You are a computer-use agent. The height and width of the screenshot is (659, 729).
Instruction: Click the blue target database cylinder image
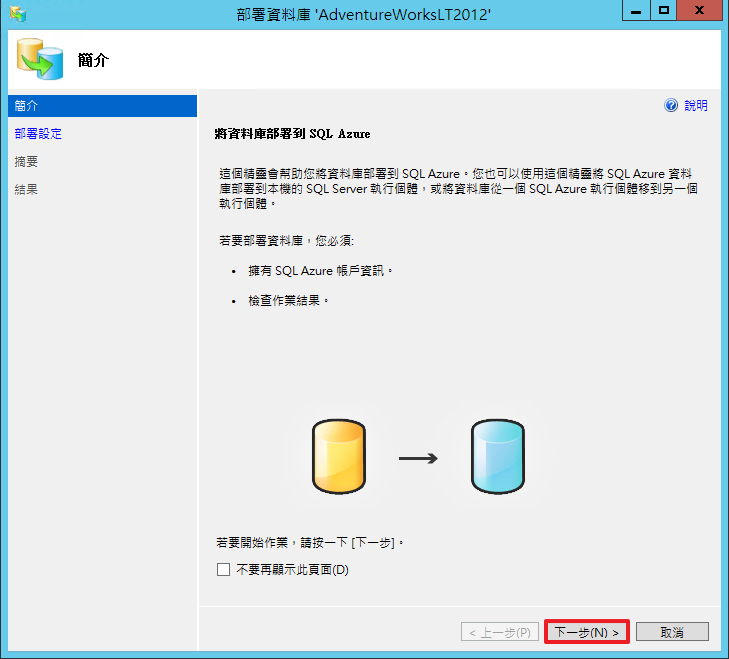(x=498, y=457)
